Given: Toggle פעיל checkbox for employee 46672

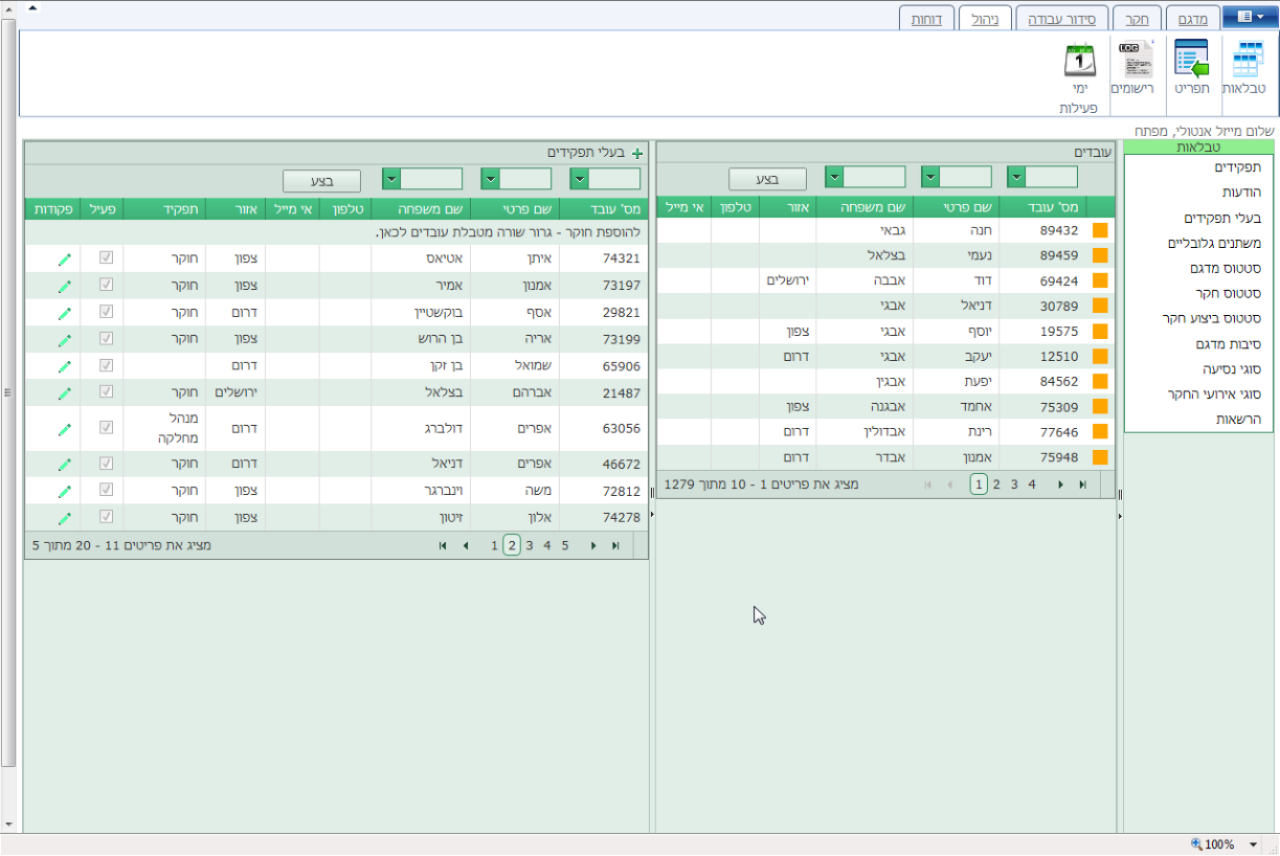Looking at the screenshot, I should coord(106,464).
